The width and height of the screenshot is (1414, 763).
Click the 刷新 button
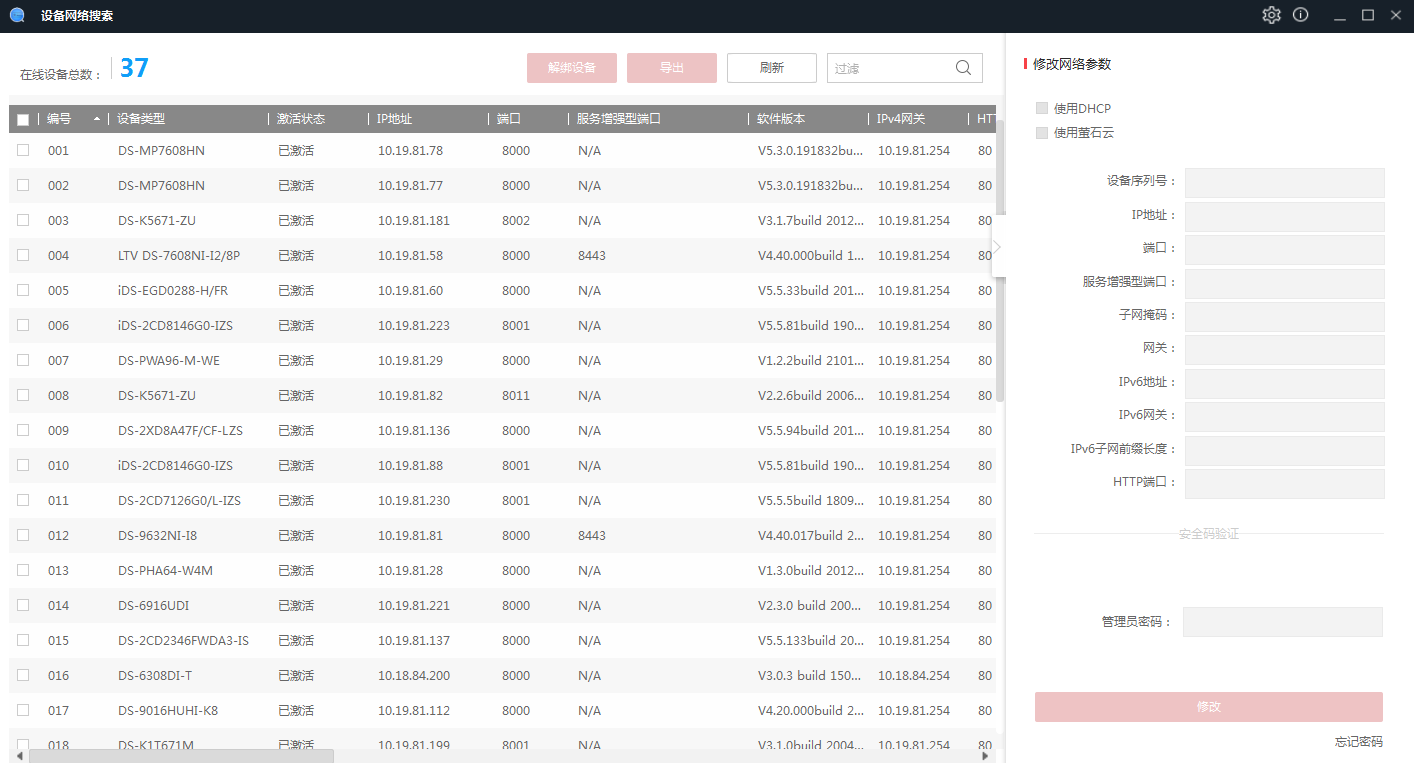pyautogui.click(x=771, y=68)
